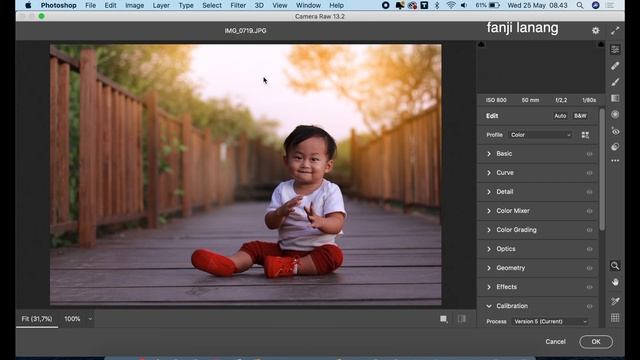This screenshot has height=360, width=640.
Task: Toggle visibility eye for Basic panel
Action: coord(589,154)
